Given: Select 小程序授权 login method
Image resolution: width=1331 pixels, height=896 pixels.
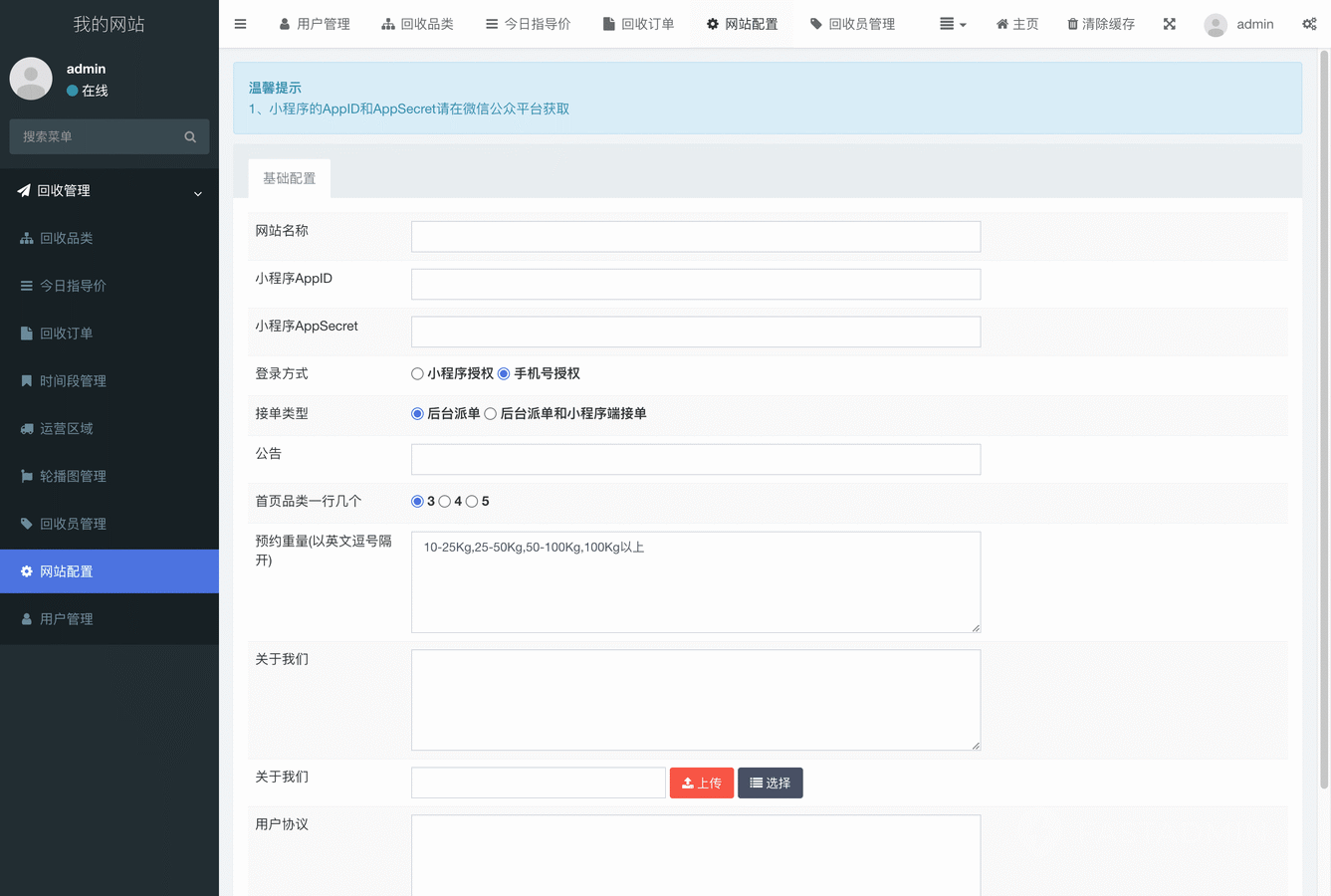Looking at the screenshot, I should [417, 374].
